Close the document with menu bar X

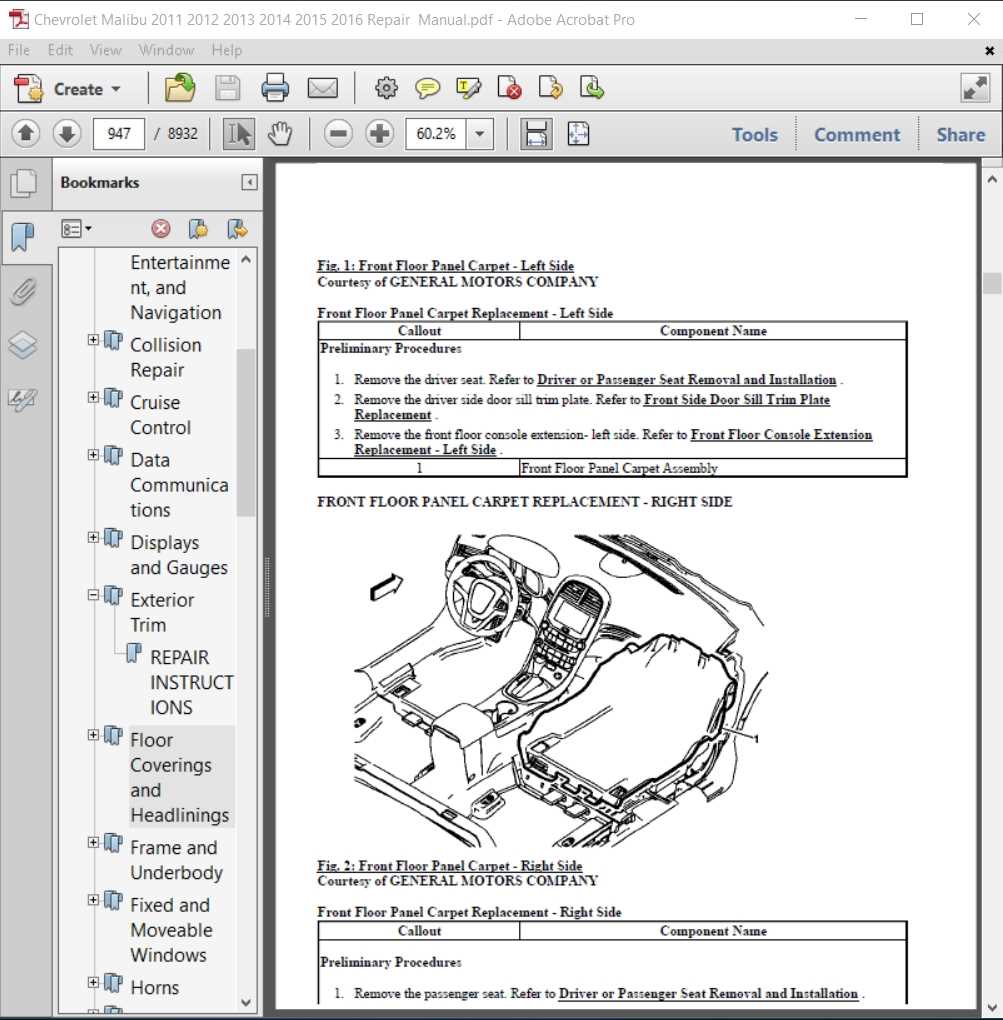pos(989,51)
